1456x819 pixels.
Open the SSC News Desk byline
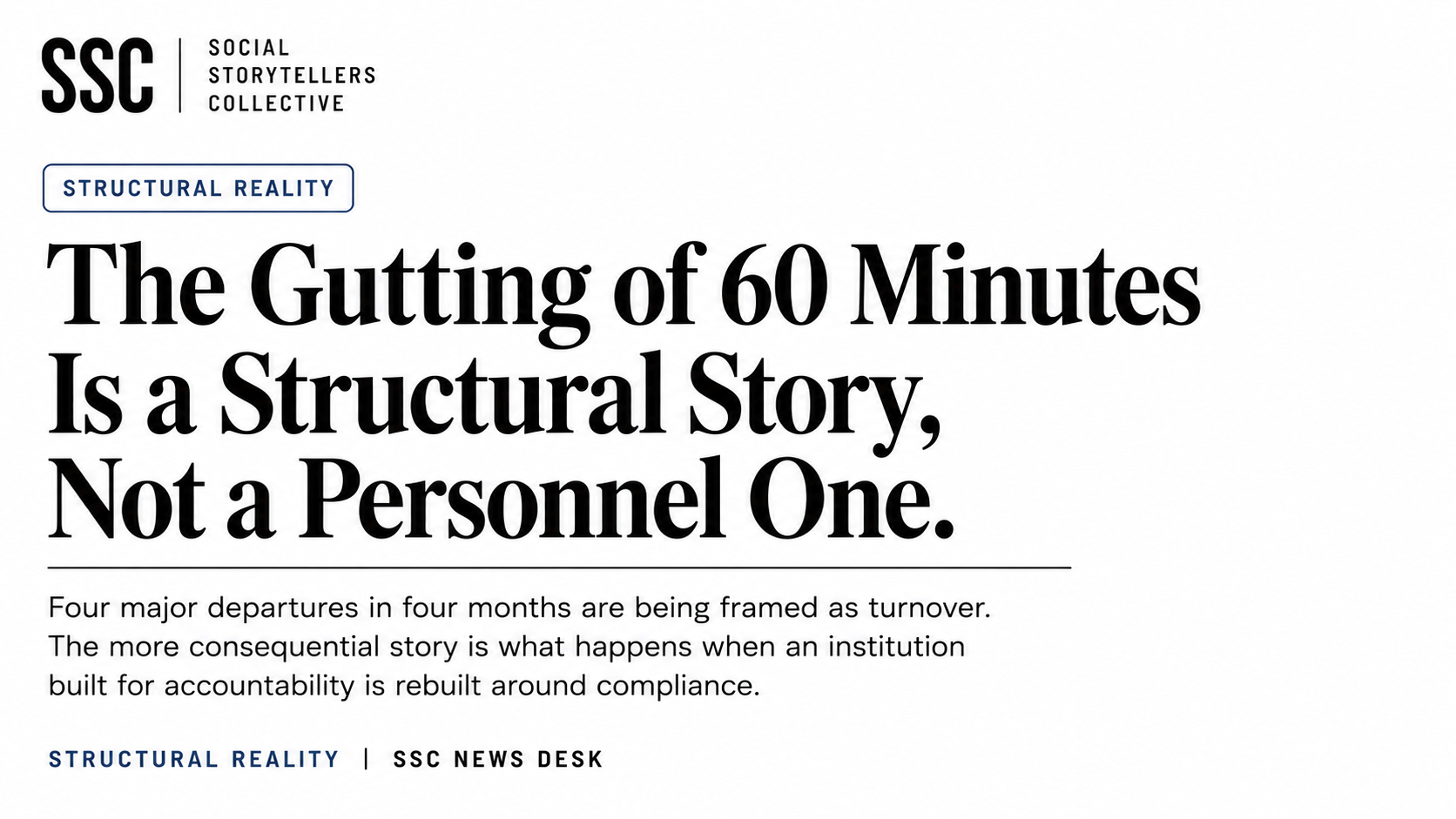(498, 760)
